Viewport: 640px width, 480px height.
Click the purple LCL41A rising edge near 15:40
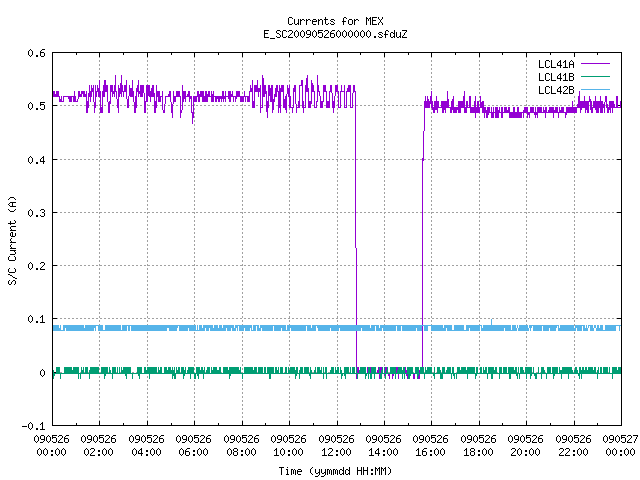coord(423,237)
